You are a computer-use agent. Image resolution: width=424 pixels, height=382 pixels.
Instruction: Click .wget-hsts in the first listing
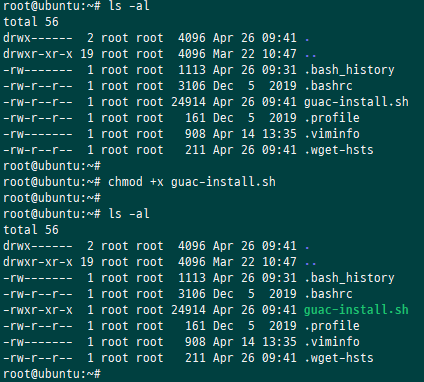[x=339, y=150]
